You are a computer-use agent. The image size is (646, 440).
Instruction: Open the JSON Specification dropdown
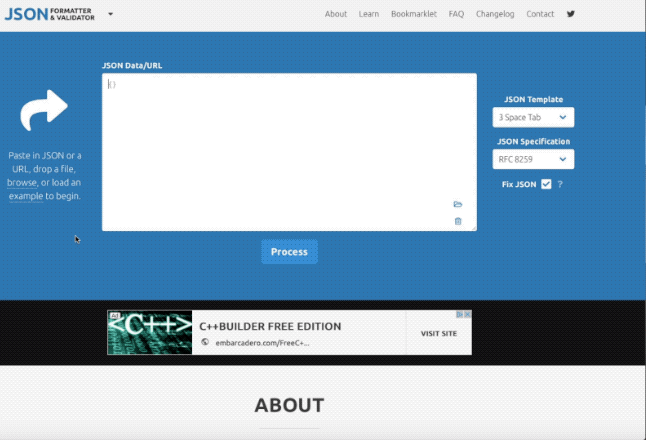(533, 159)
